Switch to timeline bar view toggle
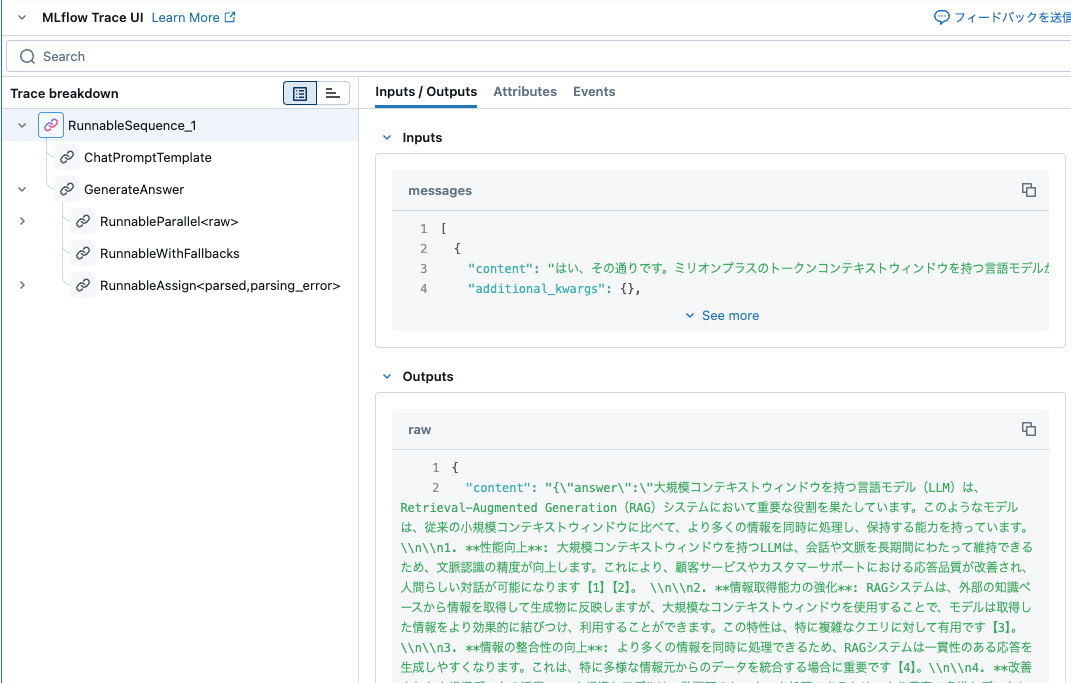1071x683 pixels. click(333, 94)
